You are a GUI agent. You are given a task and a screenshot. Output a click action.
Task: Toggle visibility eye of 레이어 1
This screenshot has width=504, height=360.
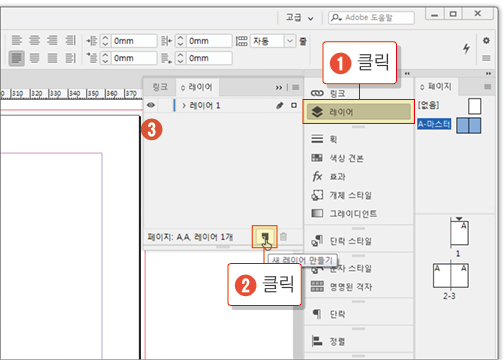coord(151,105)
